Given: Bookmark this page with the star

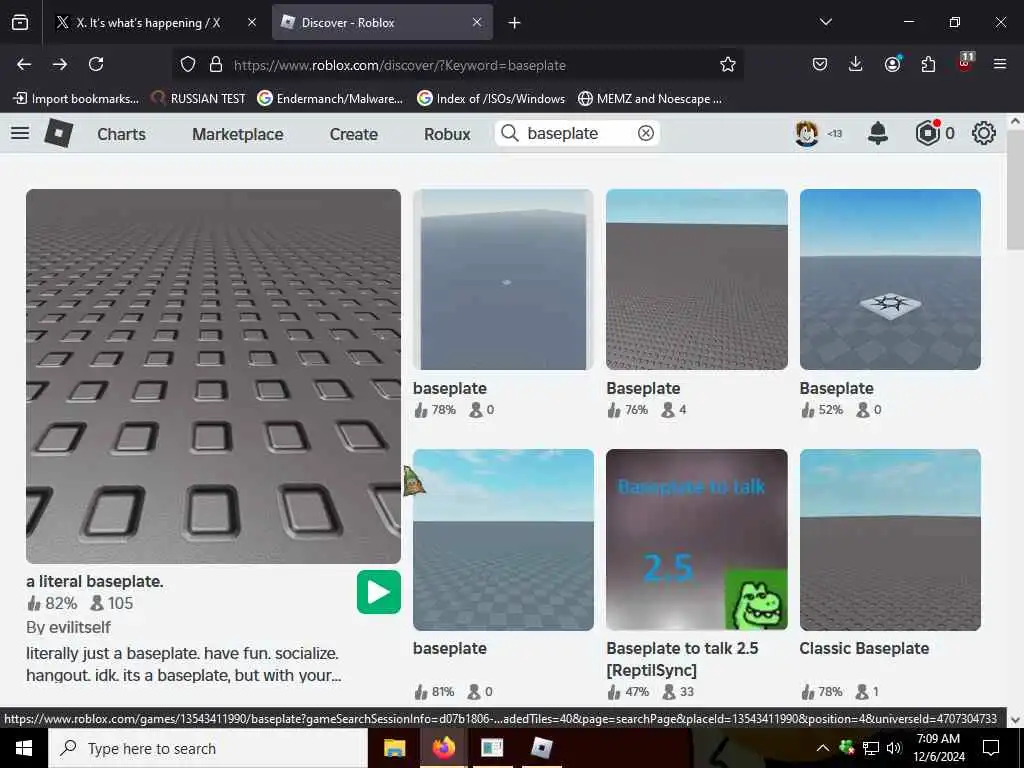Looking at the screenshot, I should (x=728, y=64).
